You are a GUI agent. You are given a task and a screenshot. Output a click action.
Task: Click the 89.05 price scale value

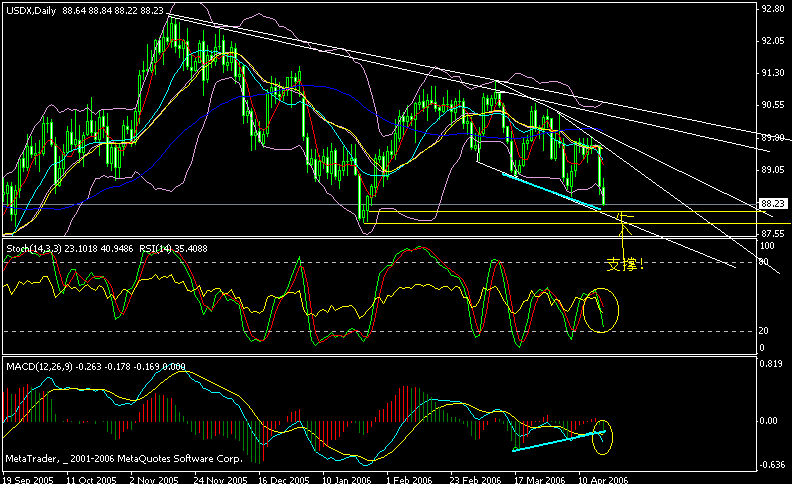tap(773, 169)
